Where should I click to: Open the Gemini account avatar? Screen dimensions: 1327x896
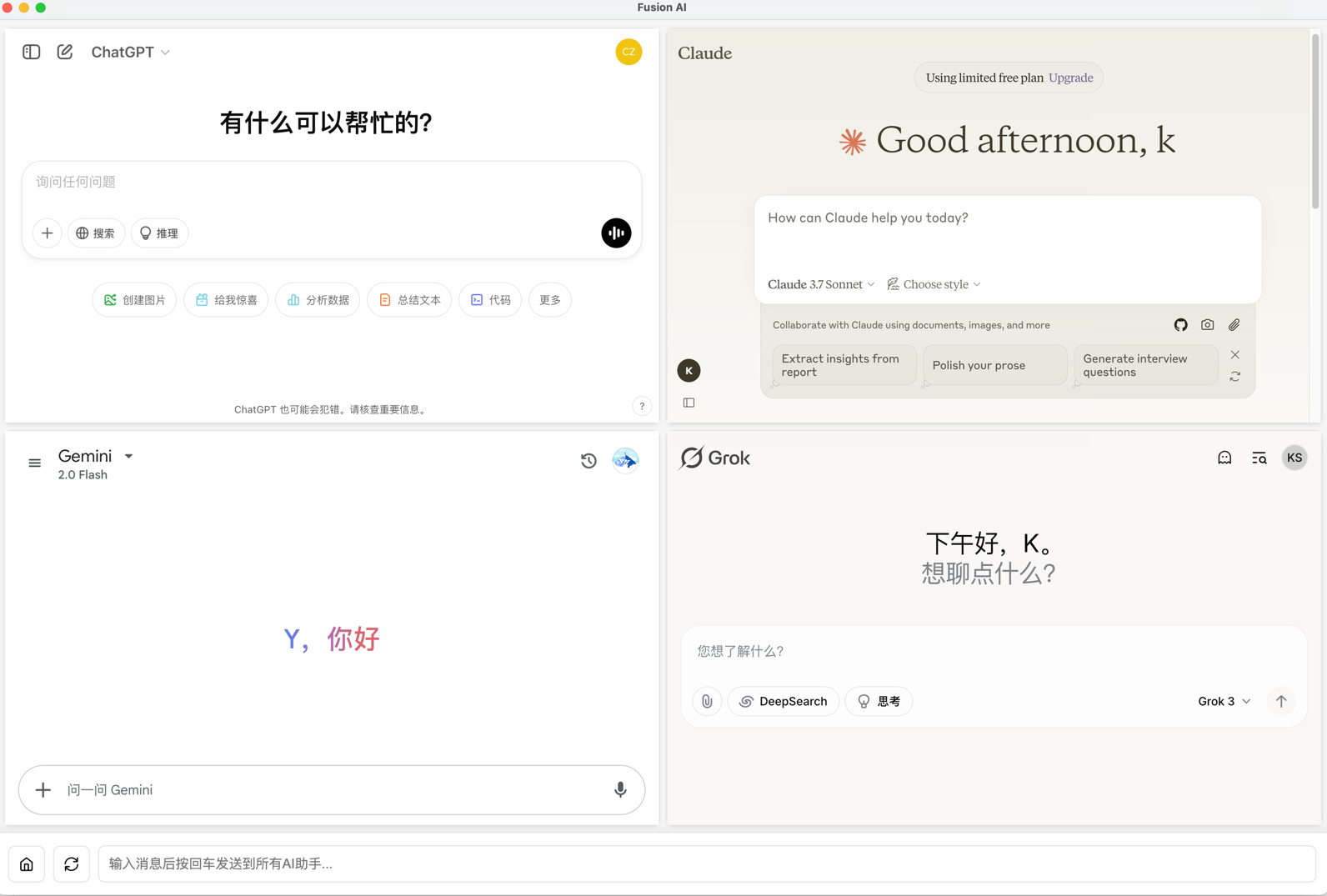pos(625,460)
